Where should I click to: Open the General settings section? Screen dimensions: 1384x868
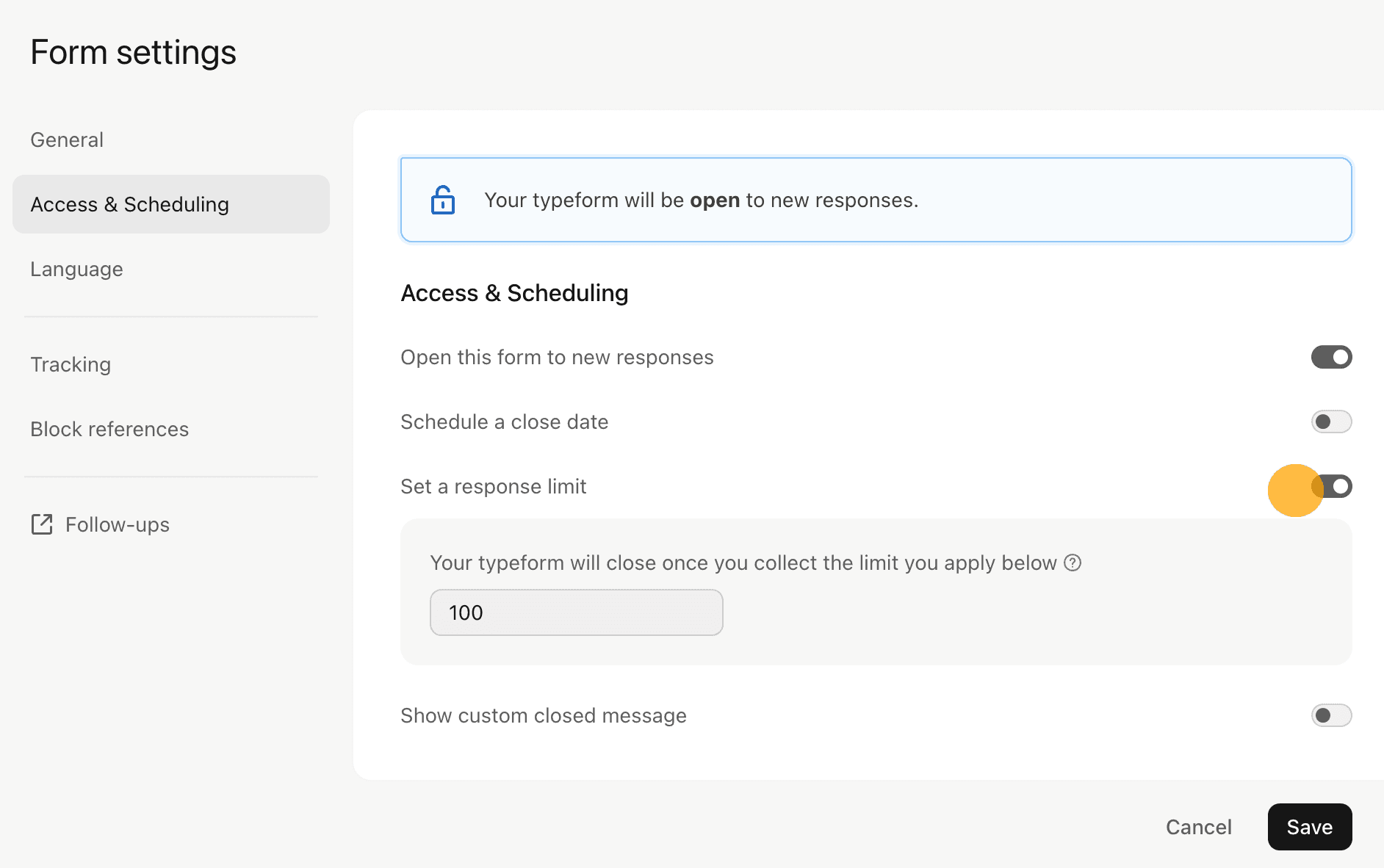pyautogui.click(x=67, y=139)
